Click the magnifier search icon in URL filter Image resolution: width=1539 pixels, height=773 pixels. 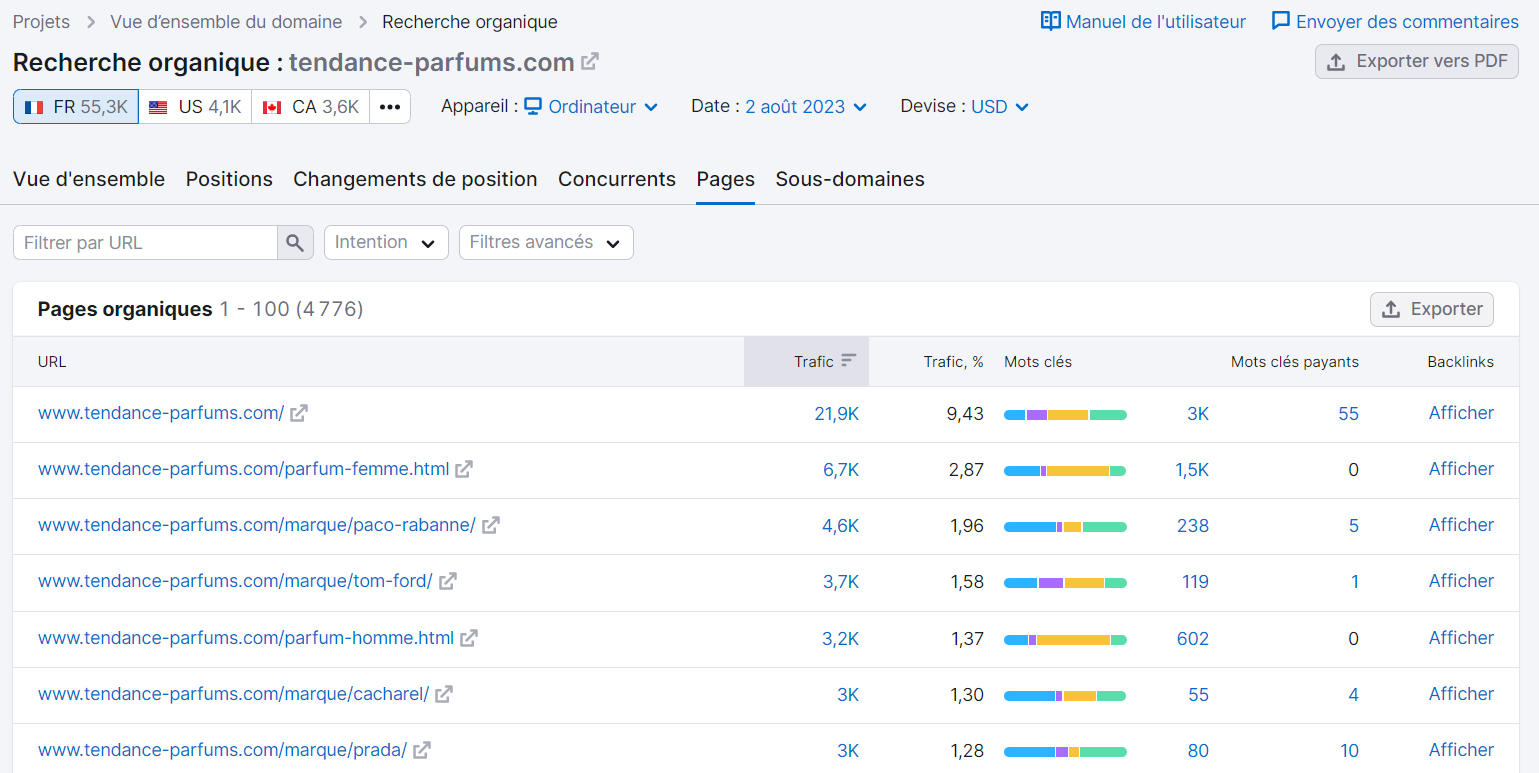[x=295, y=242]
